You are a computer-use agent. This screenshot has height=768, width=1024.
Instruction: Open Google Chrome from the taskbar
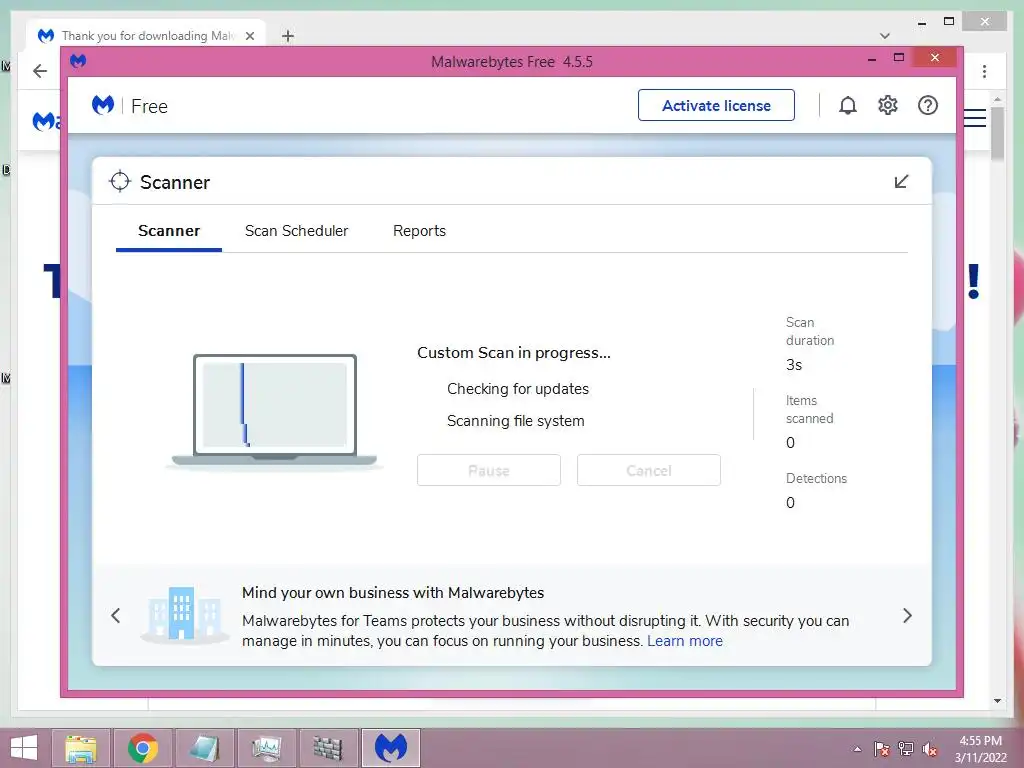click(x=143, y=748)
